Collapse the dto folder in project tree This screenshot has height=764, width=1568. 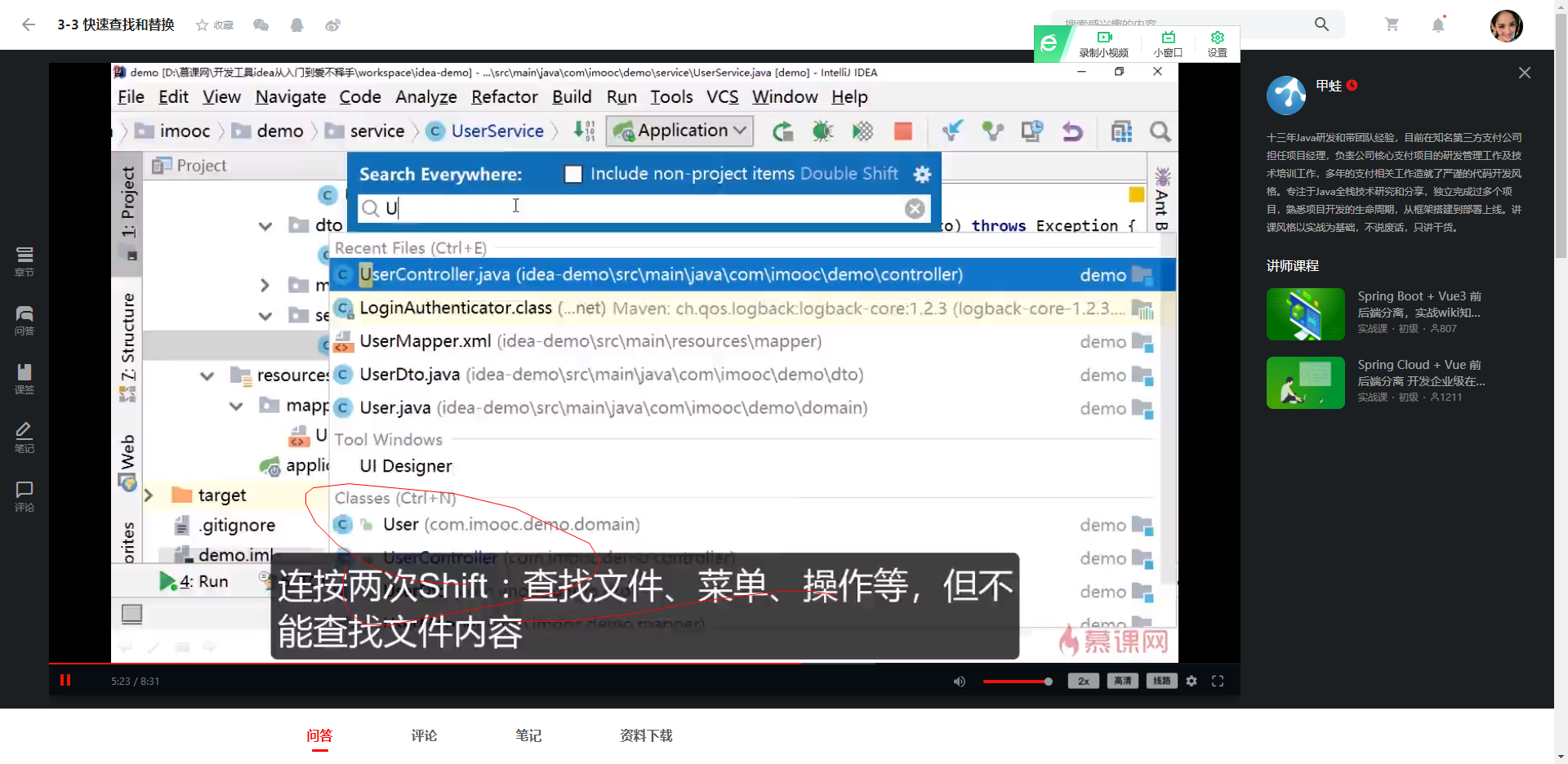265,226
